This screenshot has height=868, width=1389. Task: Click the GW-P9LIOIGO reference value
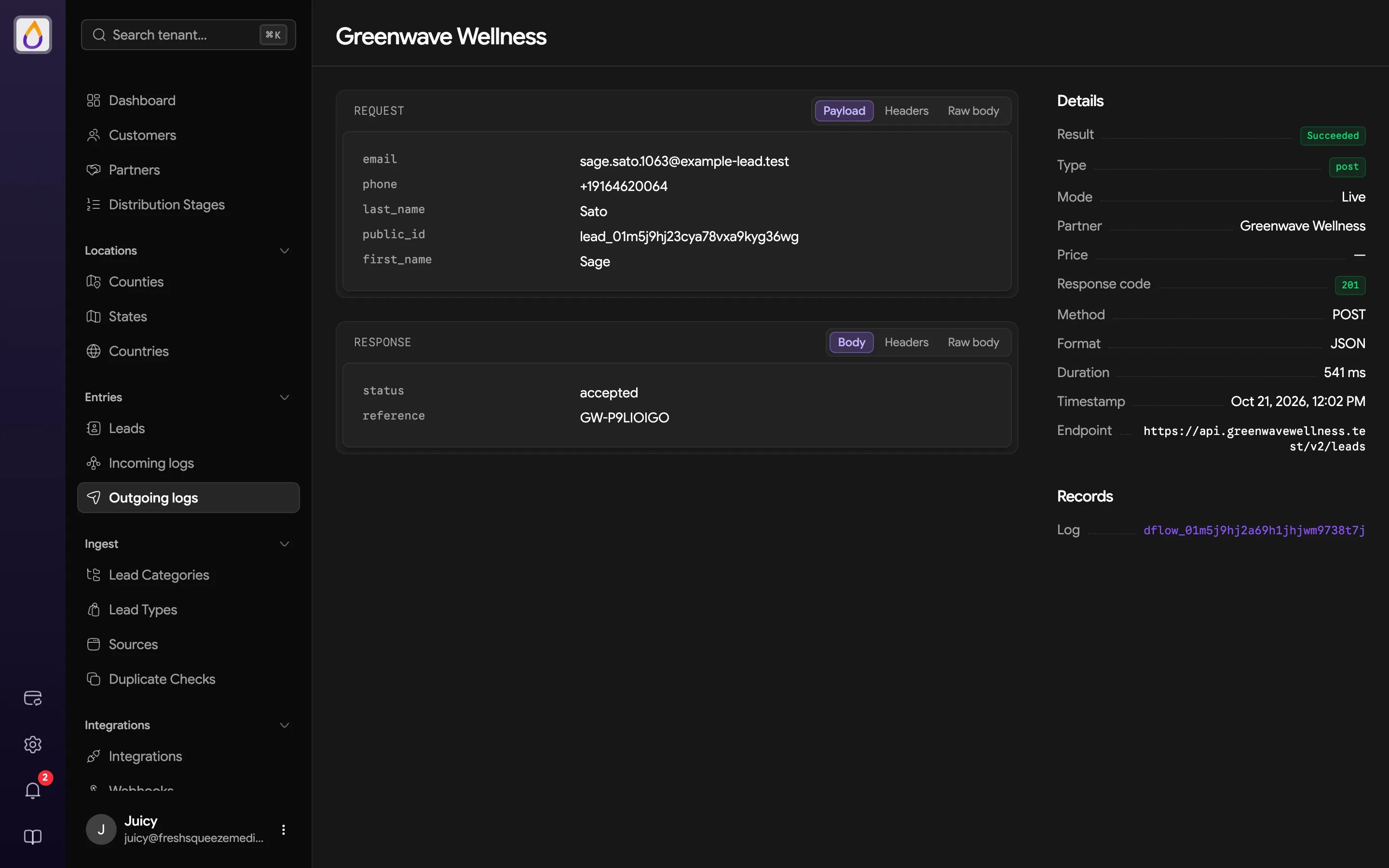pos(625,417)
